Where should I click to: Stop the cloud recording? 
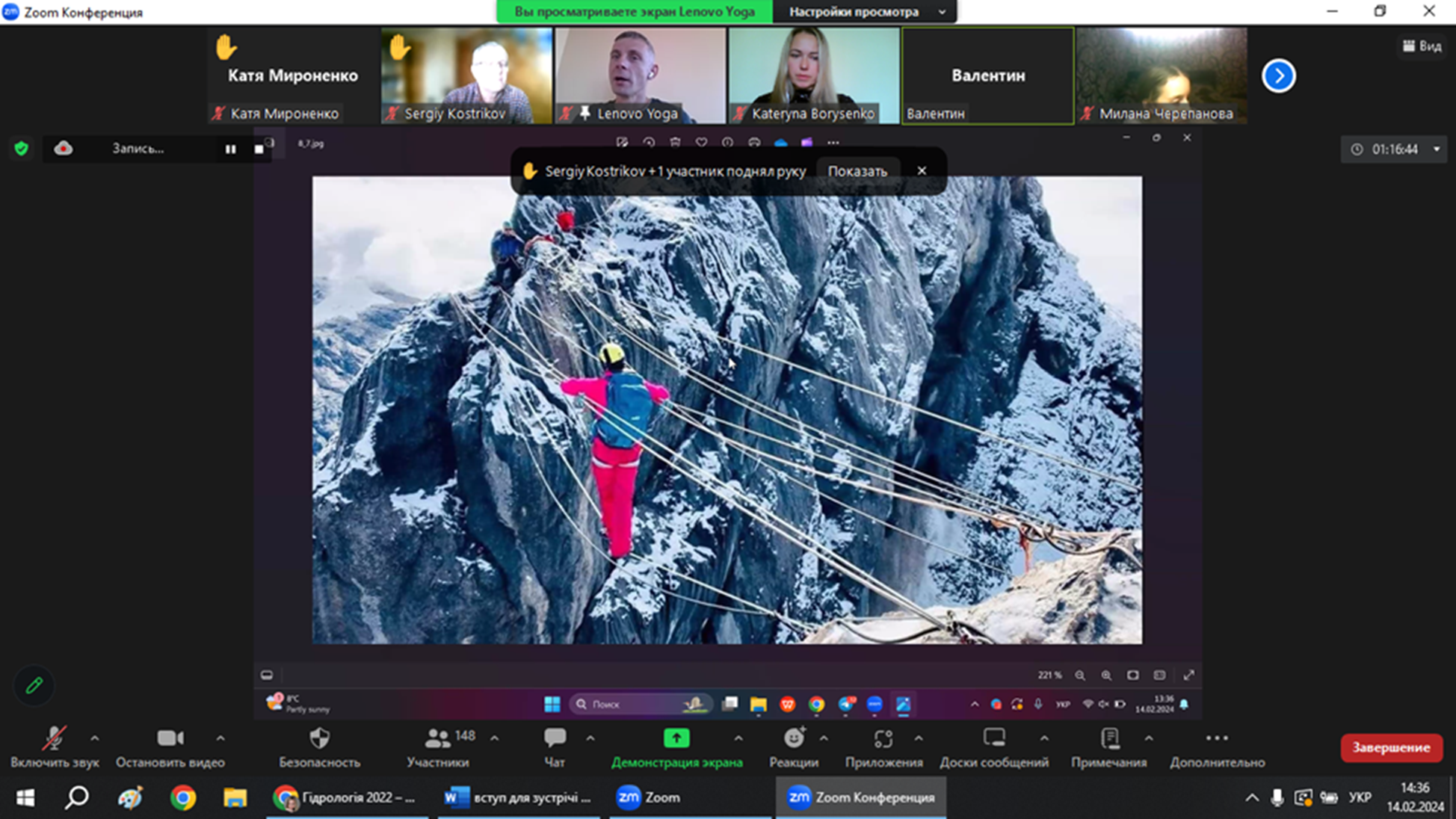point(259,149)
